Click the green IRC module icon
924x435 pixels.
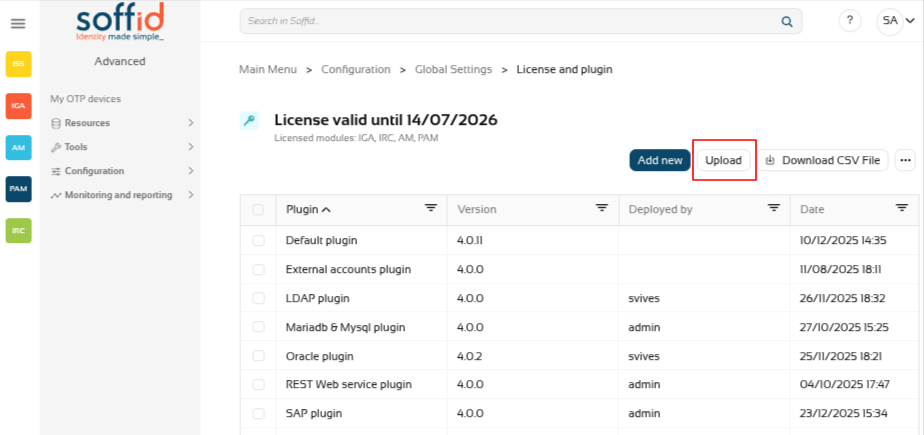(18, 230)
